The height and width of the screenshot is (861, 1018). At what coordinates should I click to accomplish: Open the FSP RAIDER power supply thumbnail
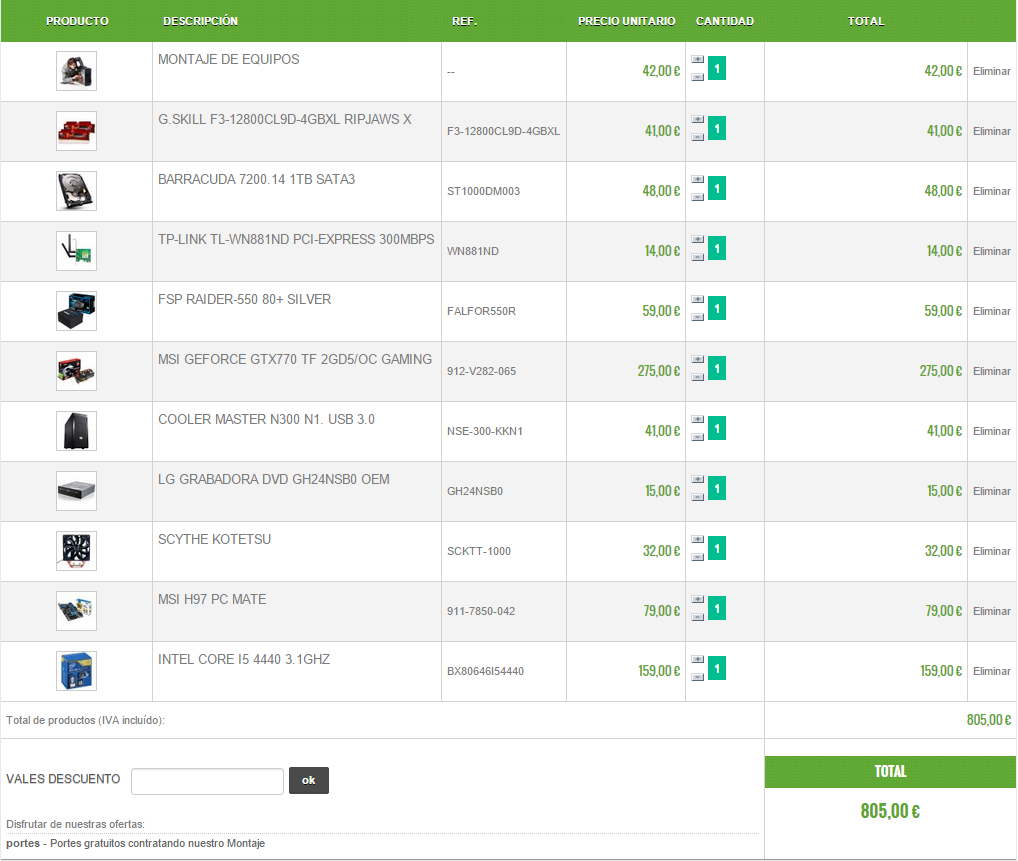coord(77,312)
